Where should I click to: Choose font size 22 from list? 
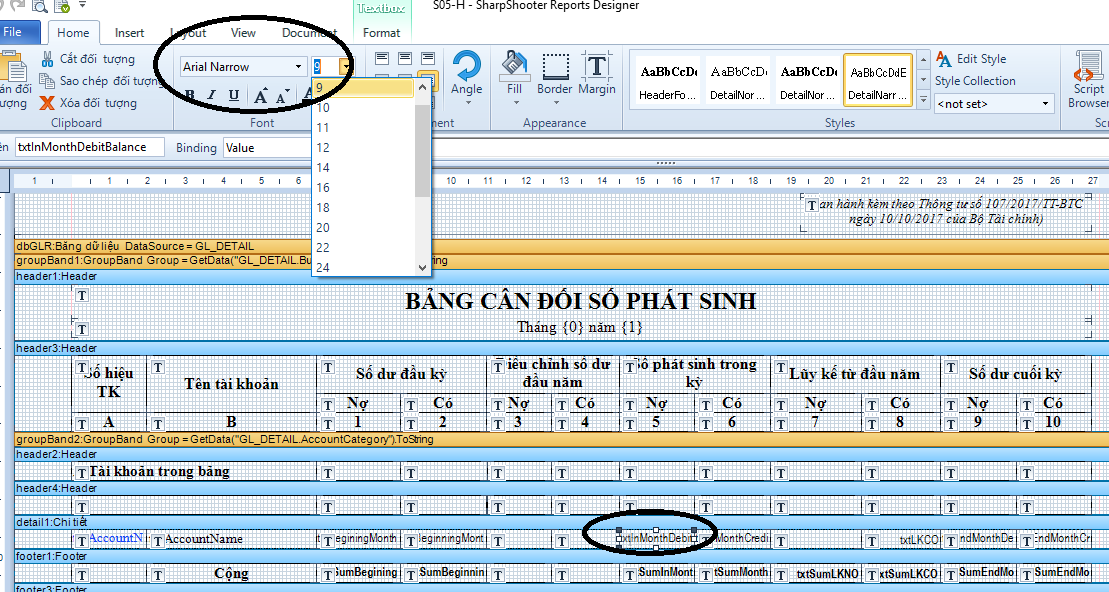tap(362, 247)
